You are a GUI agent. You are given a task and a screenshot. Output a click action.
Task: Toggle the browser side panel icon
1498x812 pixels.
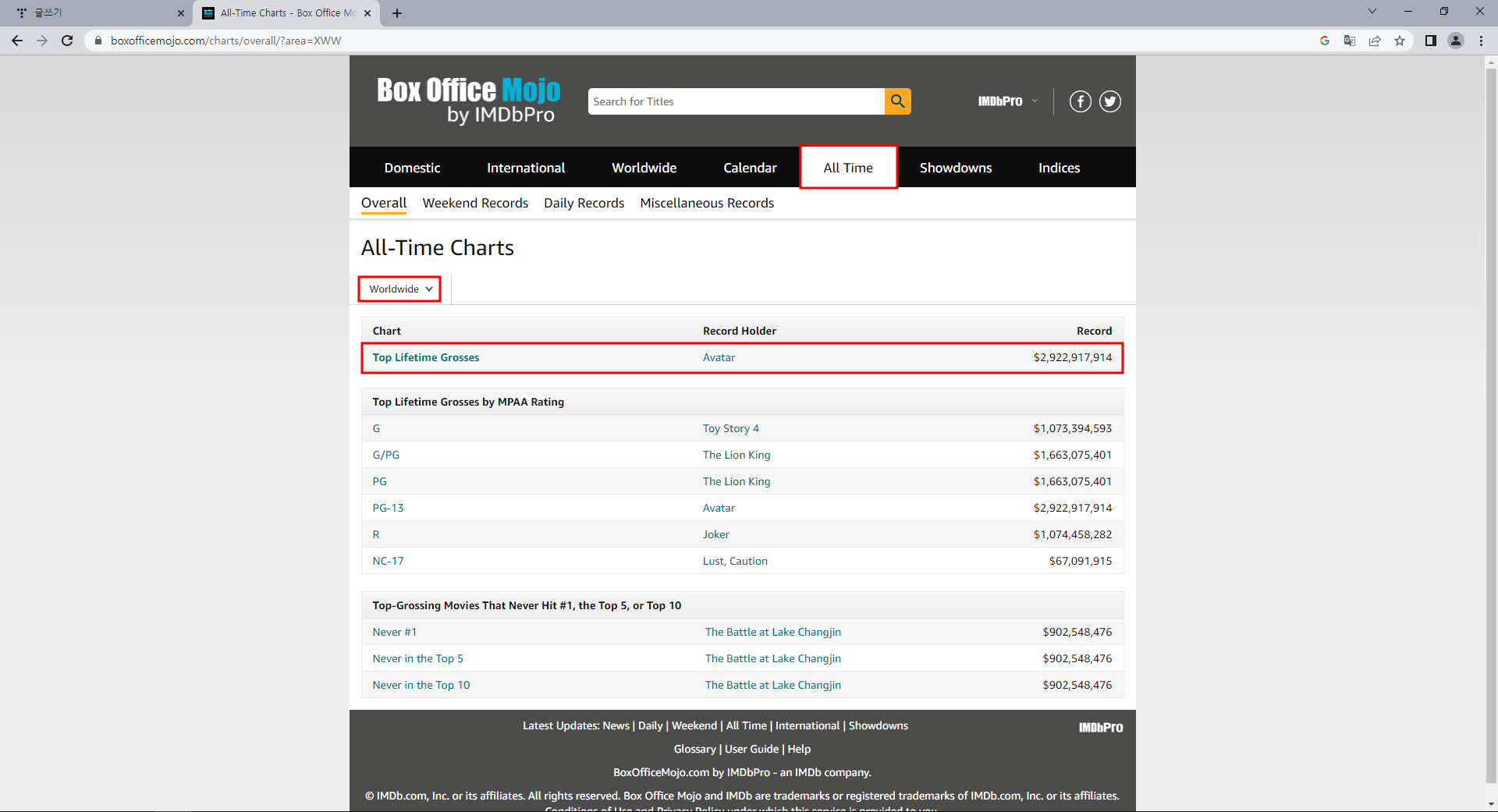(1430, 41)
